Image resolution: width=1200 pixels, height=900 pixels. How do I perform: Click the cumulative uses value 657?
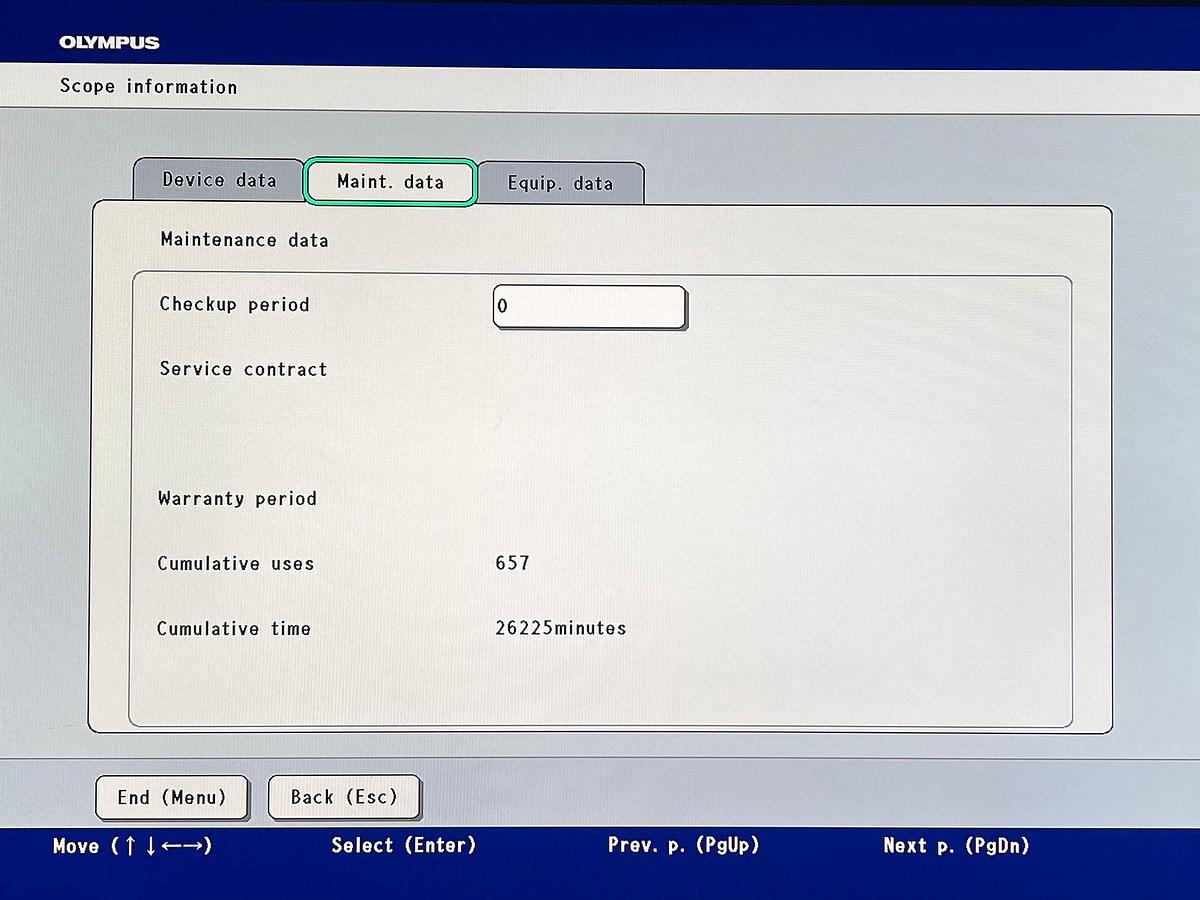point(512,564)
